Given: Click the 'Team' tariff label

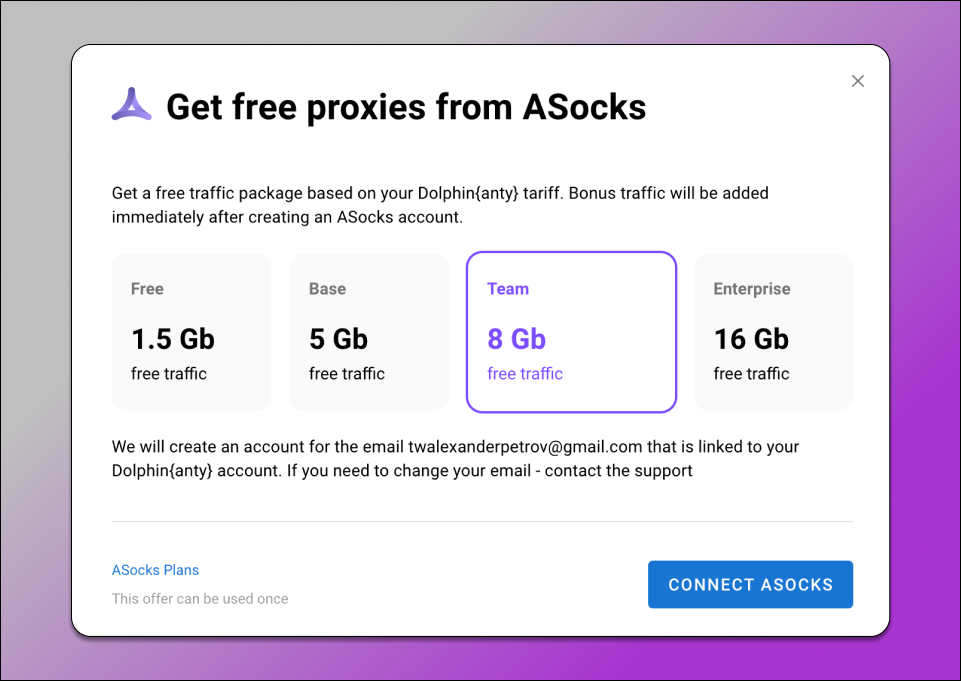Looking at the screenshot, I should click(x=508, y=289).
